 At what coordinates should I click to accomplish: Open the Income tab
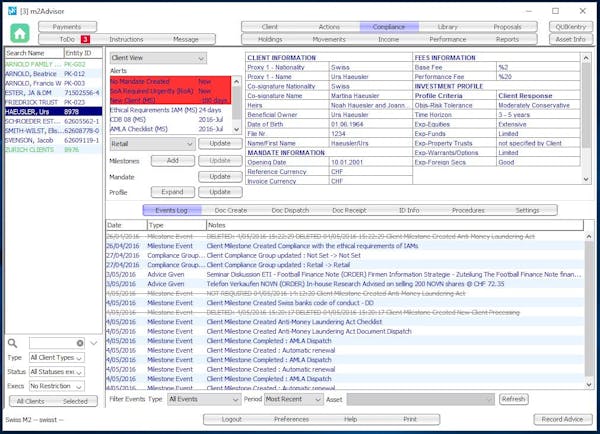[389, 39]
